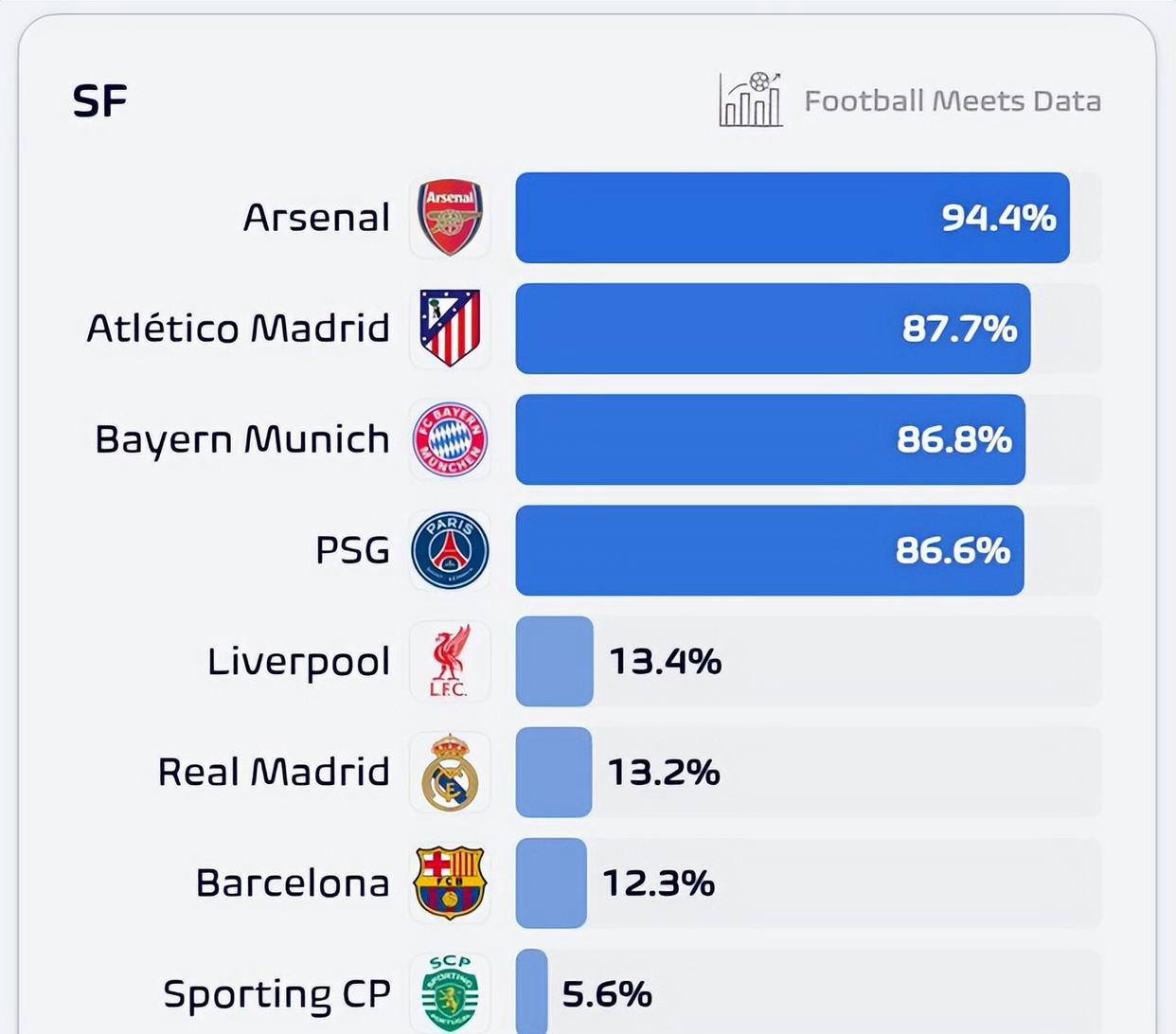The image size is (1176, 1034).
Task: Select the Real Madrid team name
Action: [274, 772]
